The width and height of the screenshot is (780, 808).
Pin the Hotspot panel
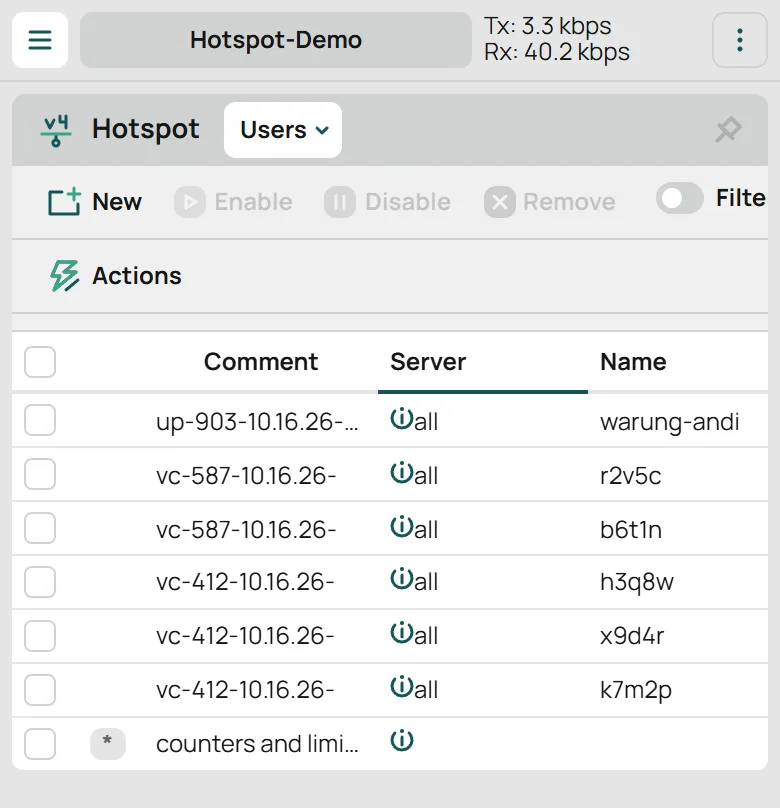(728, 130)
